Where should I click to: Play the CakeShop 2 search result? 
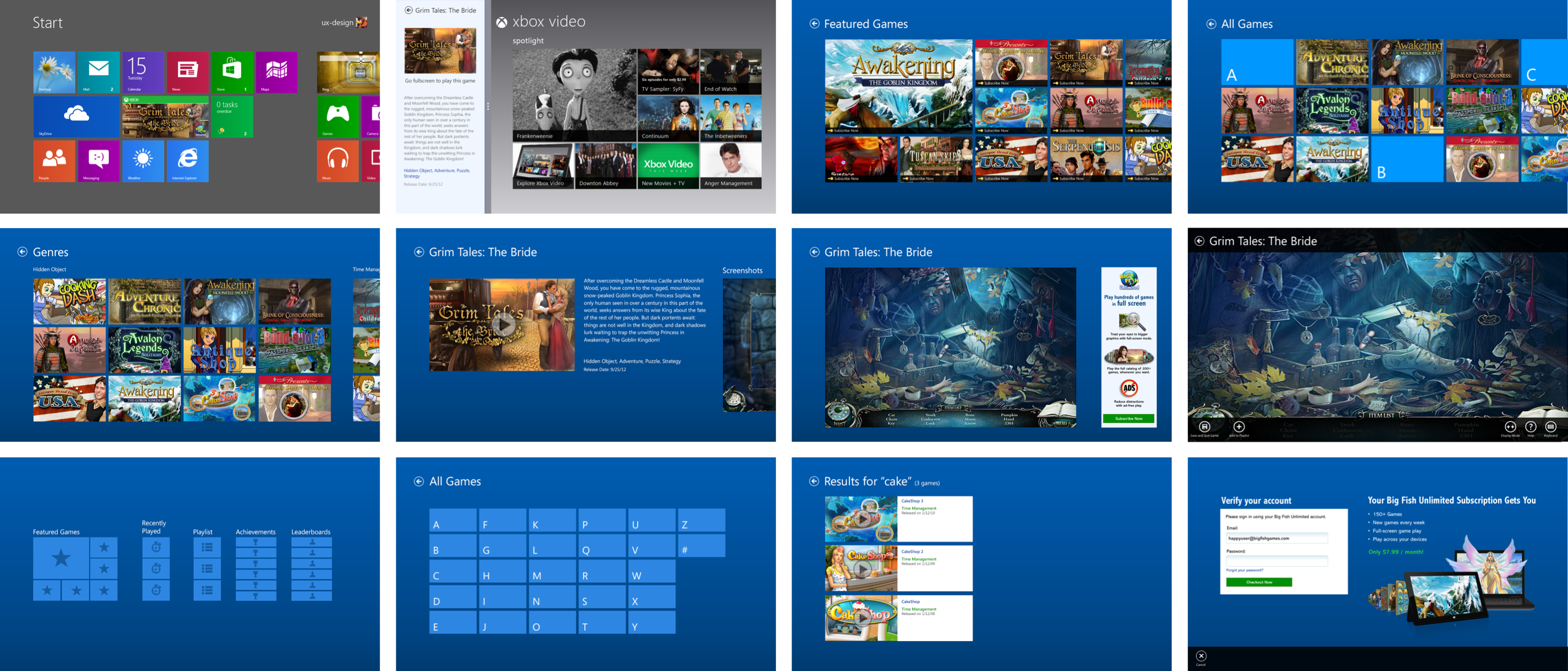pos(863,569)
